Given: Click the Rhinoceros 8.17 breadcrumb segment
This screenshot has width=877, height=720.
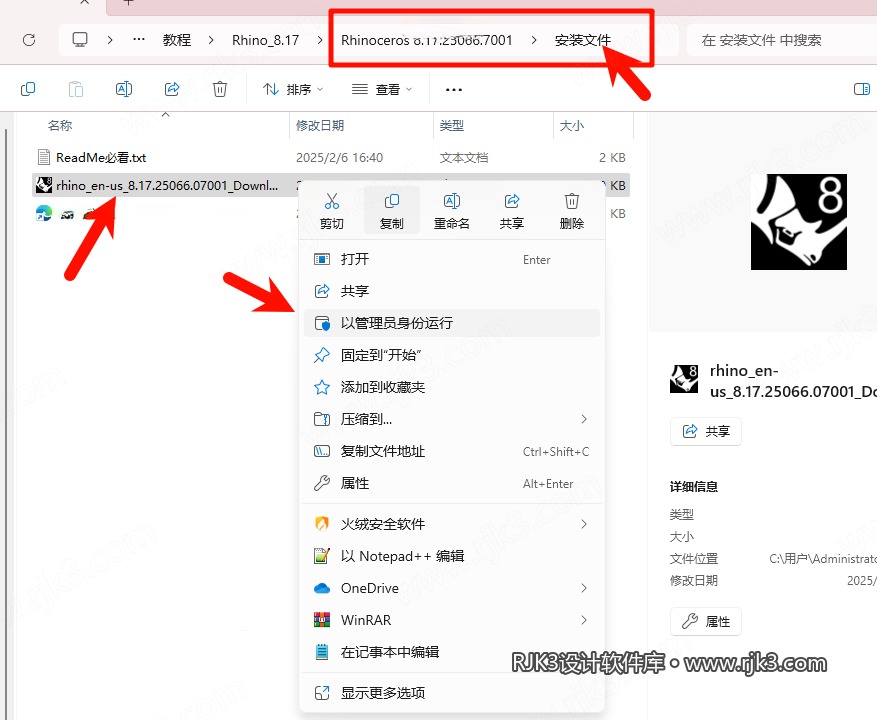Looking at the screenshot, I should pos(427,40).
